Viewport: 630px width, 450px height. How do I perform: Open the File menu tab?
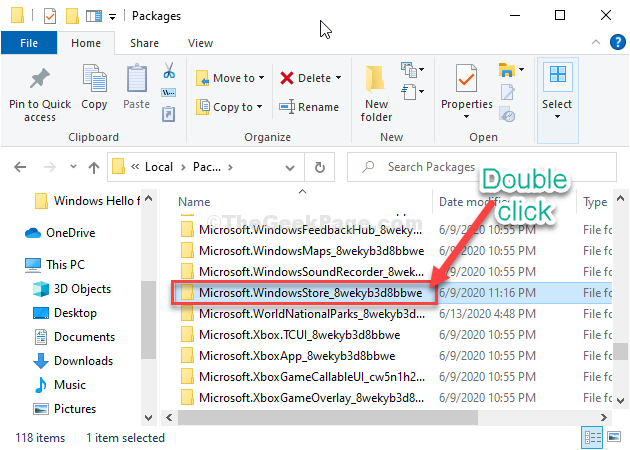point(29,43)
